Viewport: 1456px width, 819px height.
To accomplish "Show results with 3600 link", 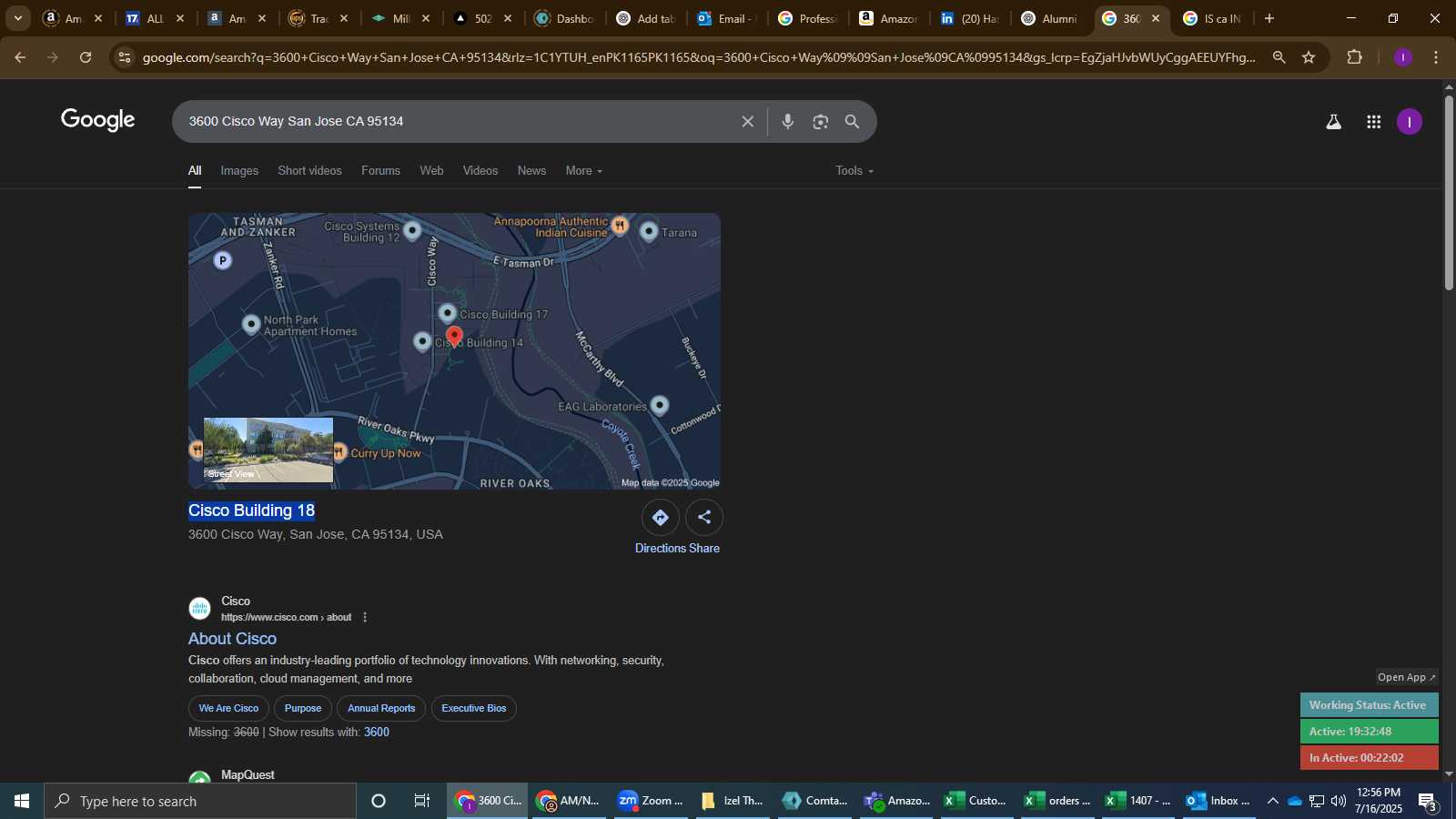I will [x=377, y=732].
